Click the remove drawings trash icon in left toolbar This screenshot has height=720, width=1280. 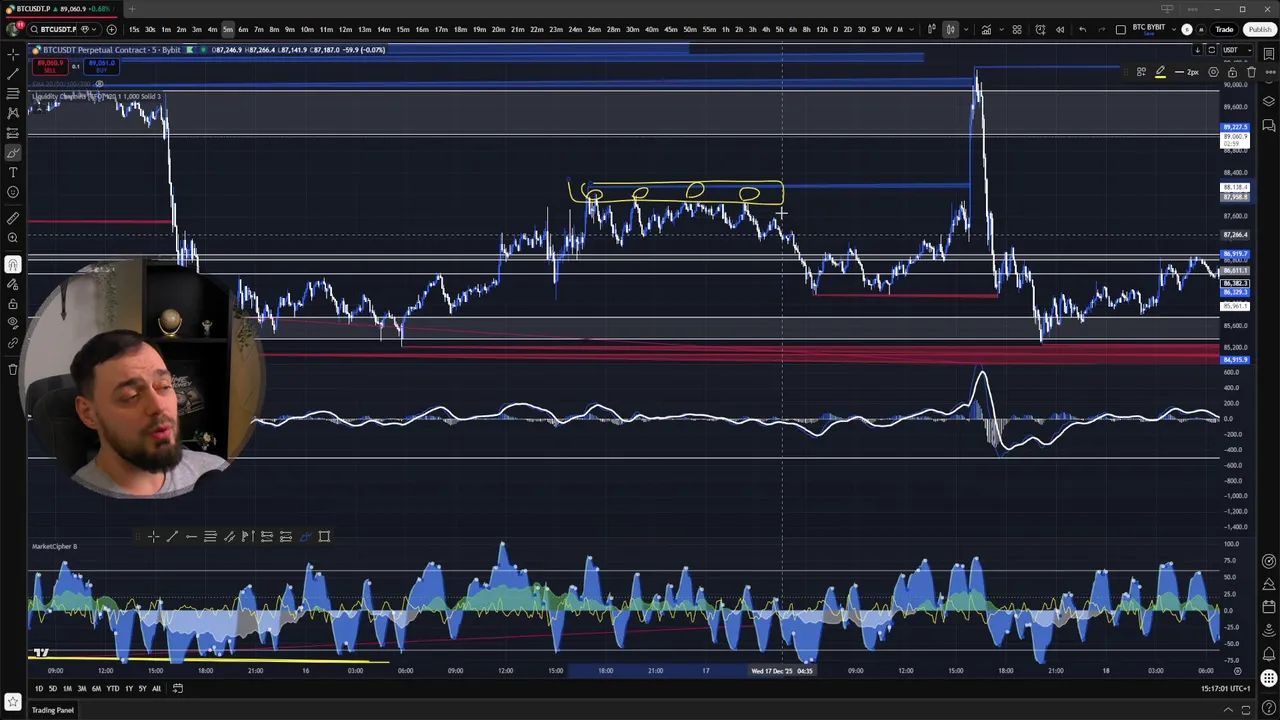[x=13, y=369]
